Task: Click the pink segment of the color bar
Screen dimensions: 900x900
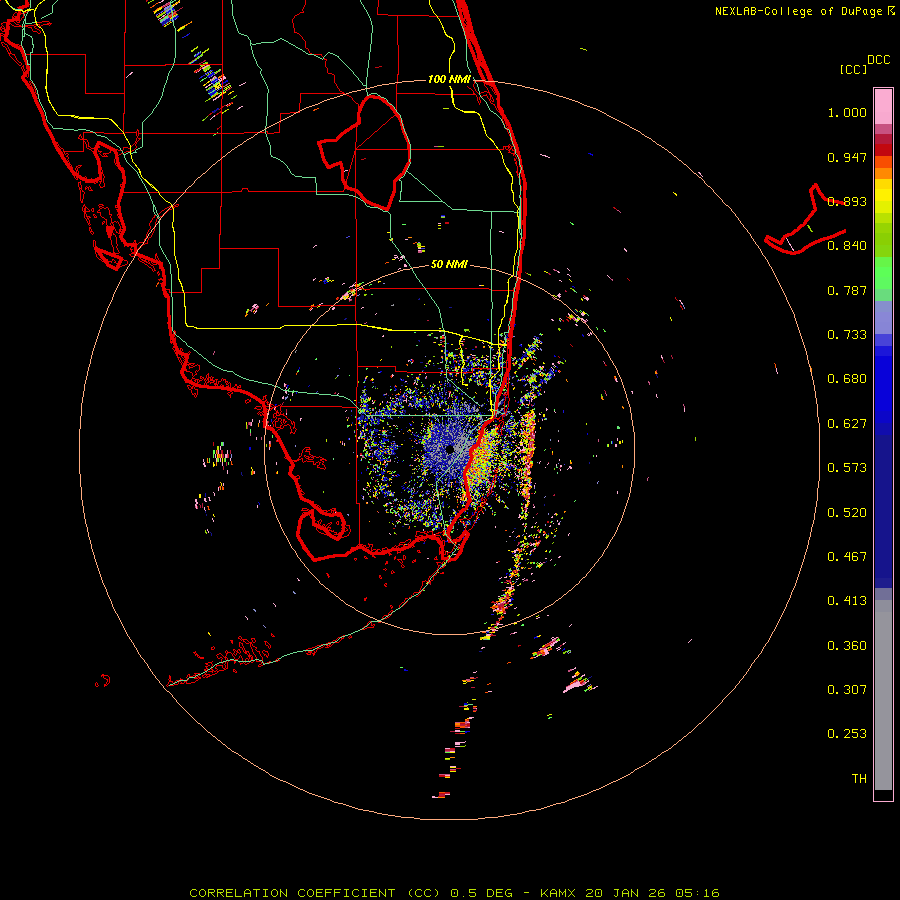Action: coord(883,107)
